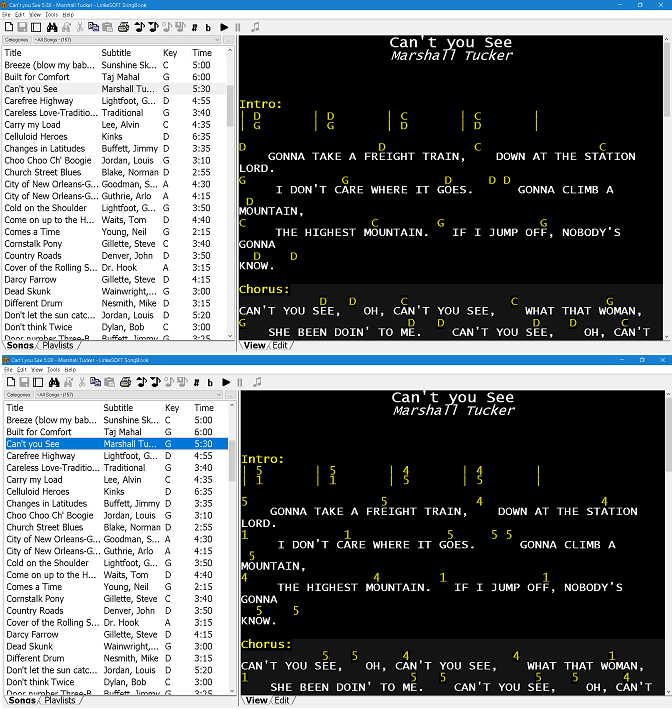Click New song icon in top window
Viewport: 672px width, 710px height.
[9, 27]
